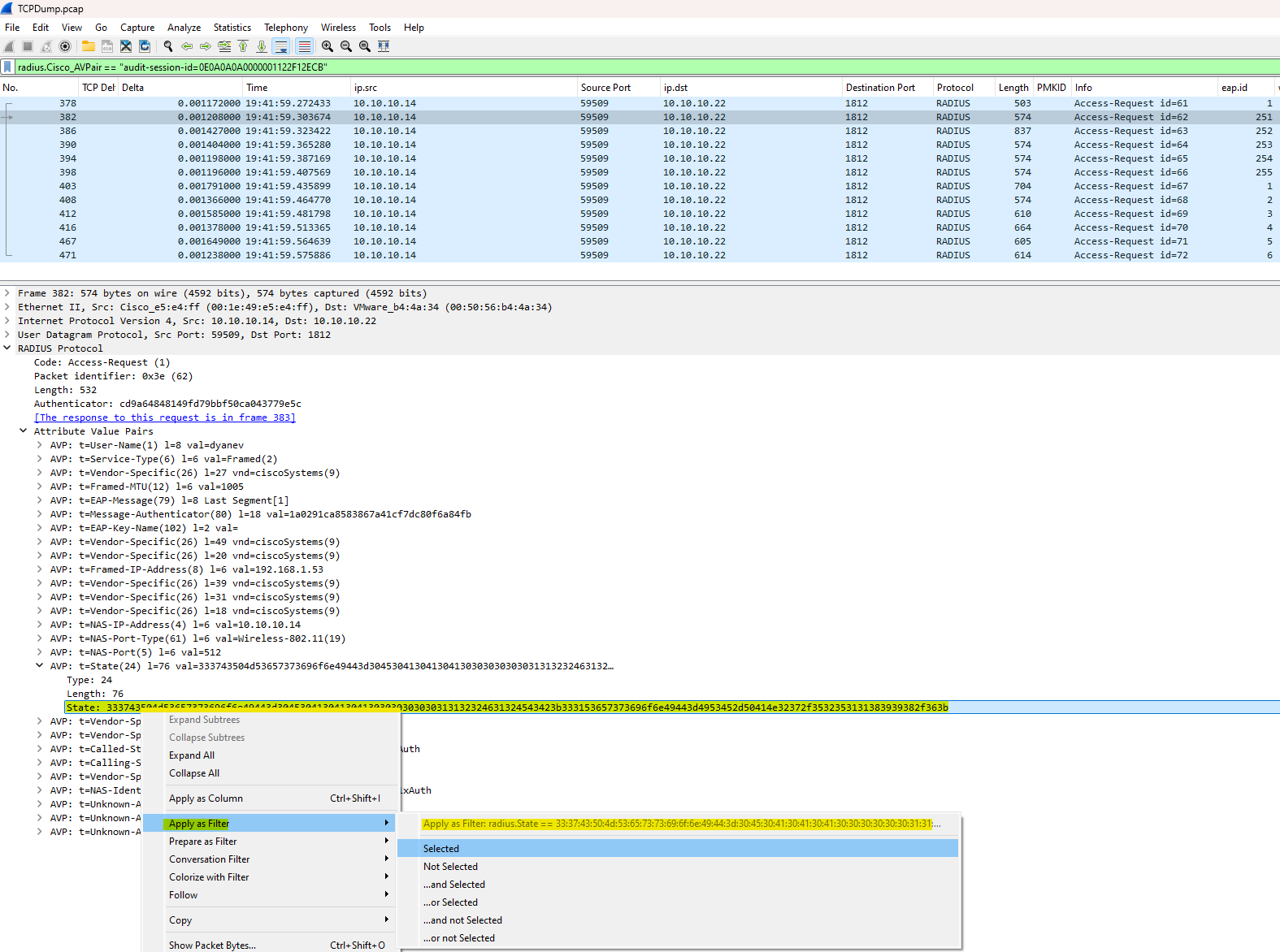This screenshot has width=1280, height=952.
Task: Go to the previous packet with back arrow
Action: point(187,46)
